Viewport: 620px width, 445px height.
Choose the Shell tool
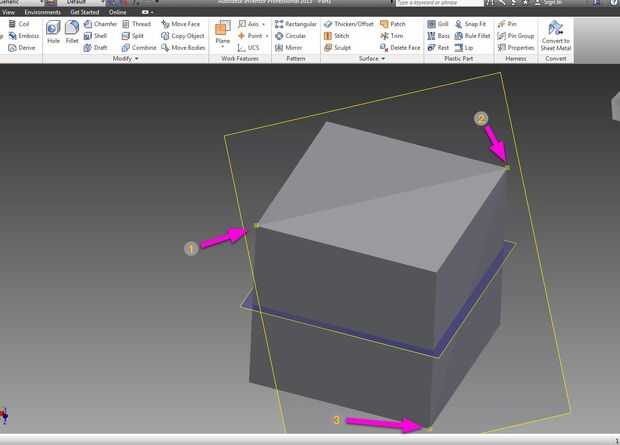pyautogui.click(x=95, y=36)
